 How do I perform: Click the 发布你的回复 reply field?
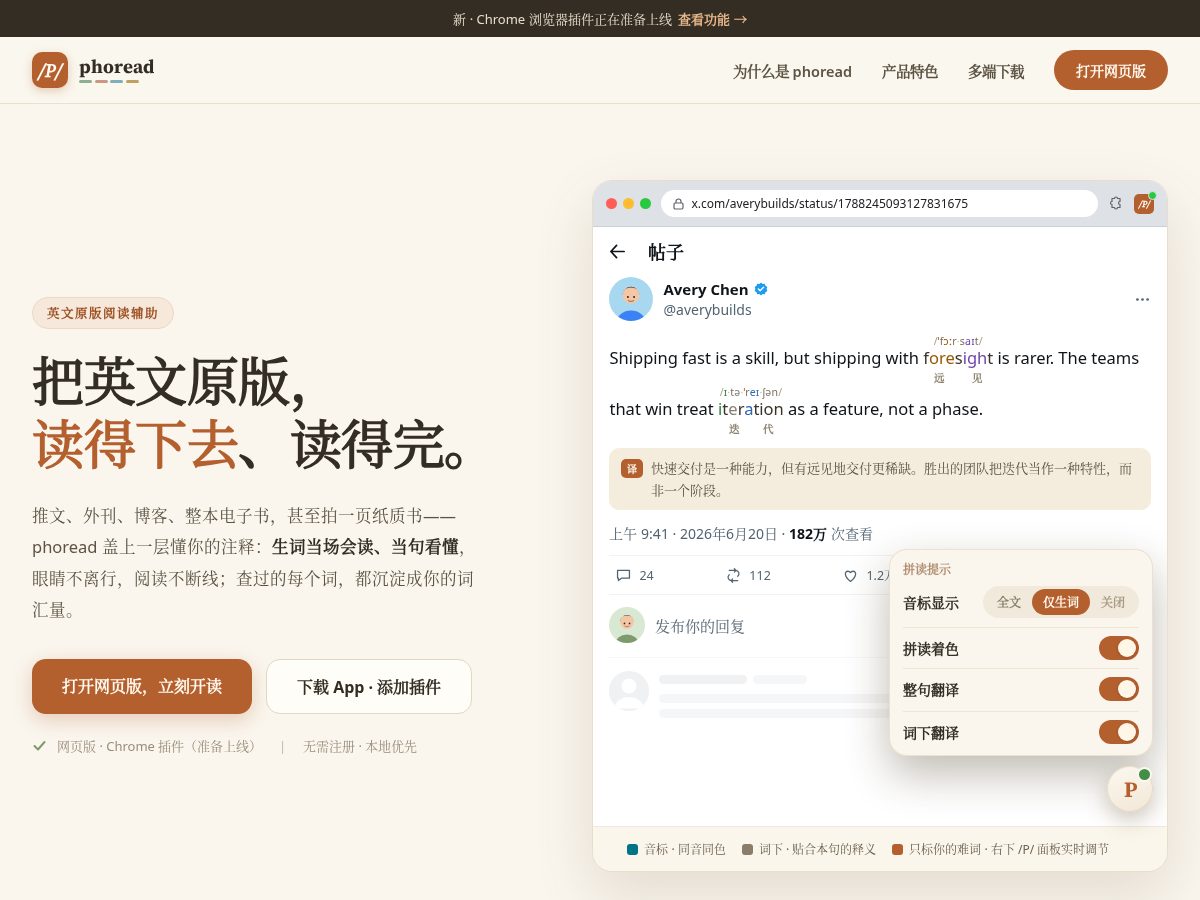[700, 626]
